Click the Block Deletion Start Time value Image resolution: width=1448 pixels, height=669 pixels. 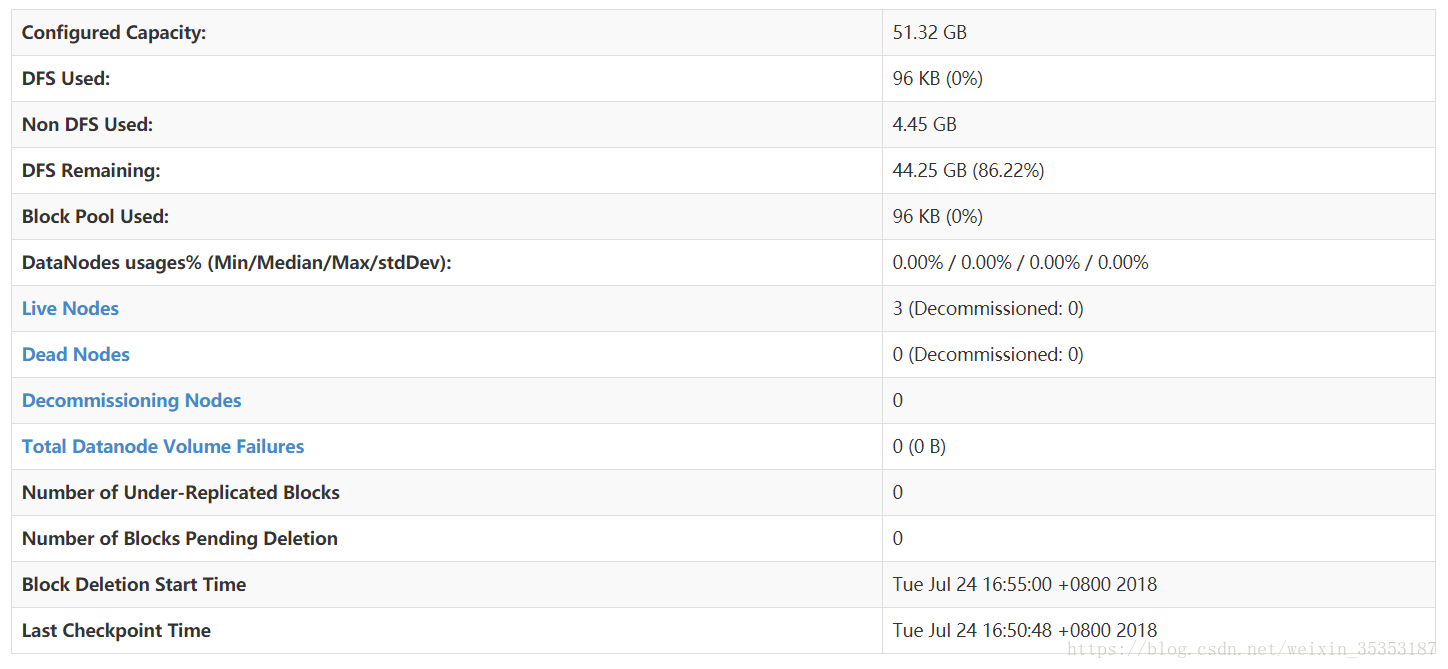click(1025, 585)
